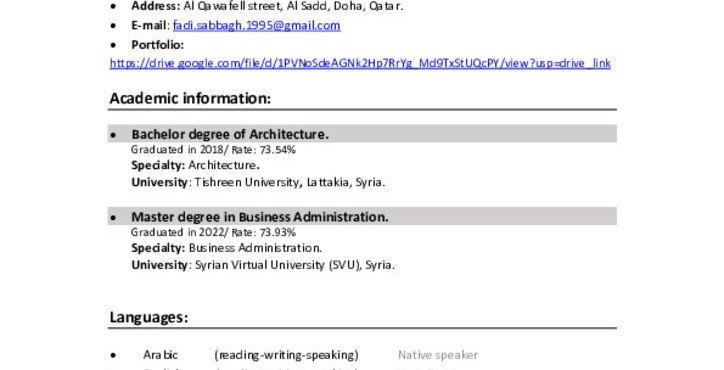Click the Address label text

tap(156, 6)
